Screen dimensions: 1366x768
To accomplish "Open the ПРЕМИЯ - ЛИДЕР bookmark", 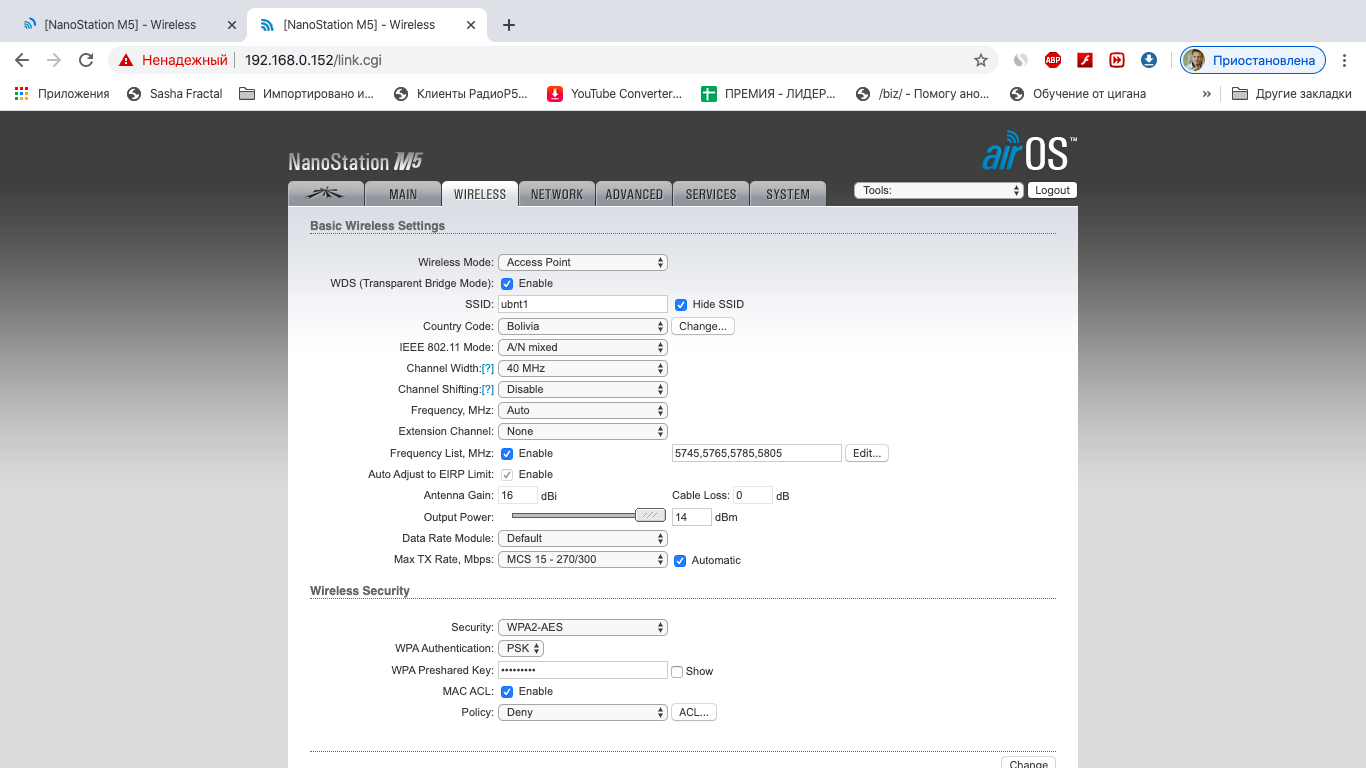I will pos(768,94).
